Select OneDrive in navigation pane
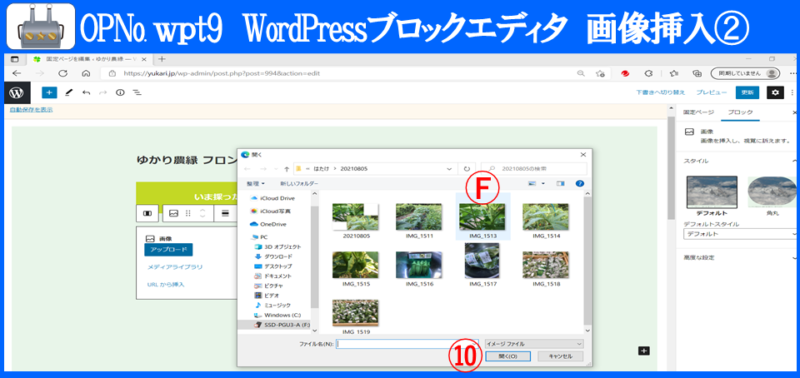This screenshot has width=800, height=378. point(273,224)
